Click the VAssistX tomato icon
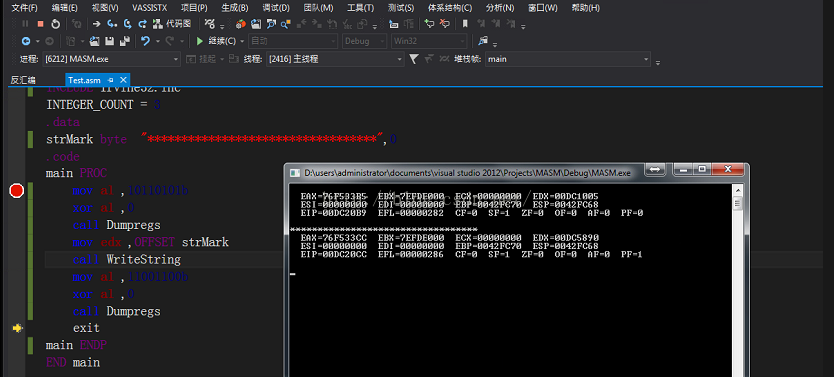 click(240, 23)
